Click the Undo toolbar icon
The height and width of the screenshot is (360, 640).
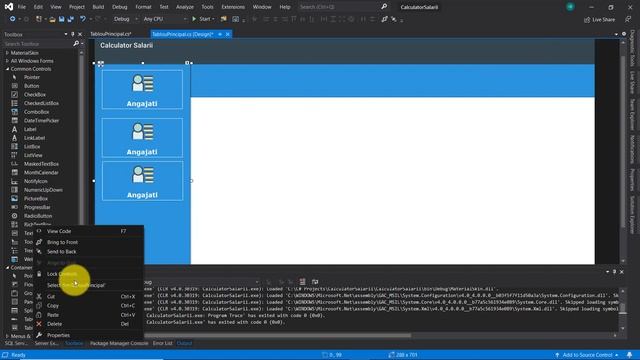83,19
